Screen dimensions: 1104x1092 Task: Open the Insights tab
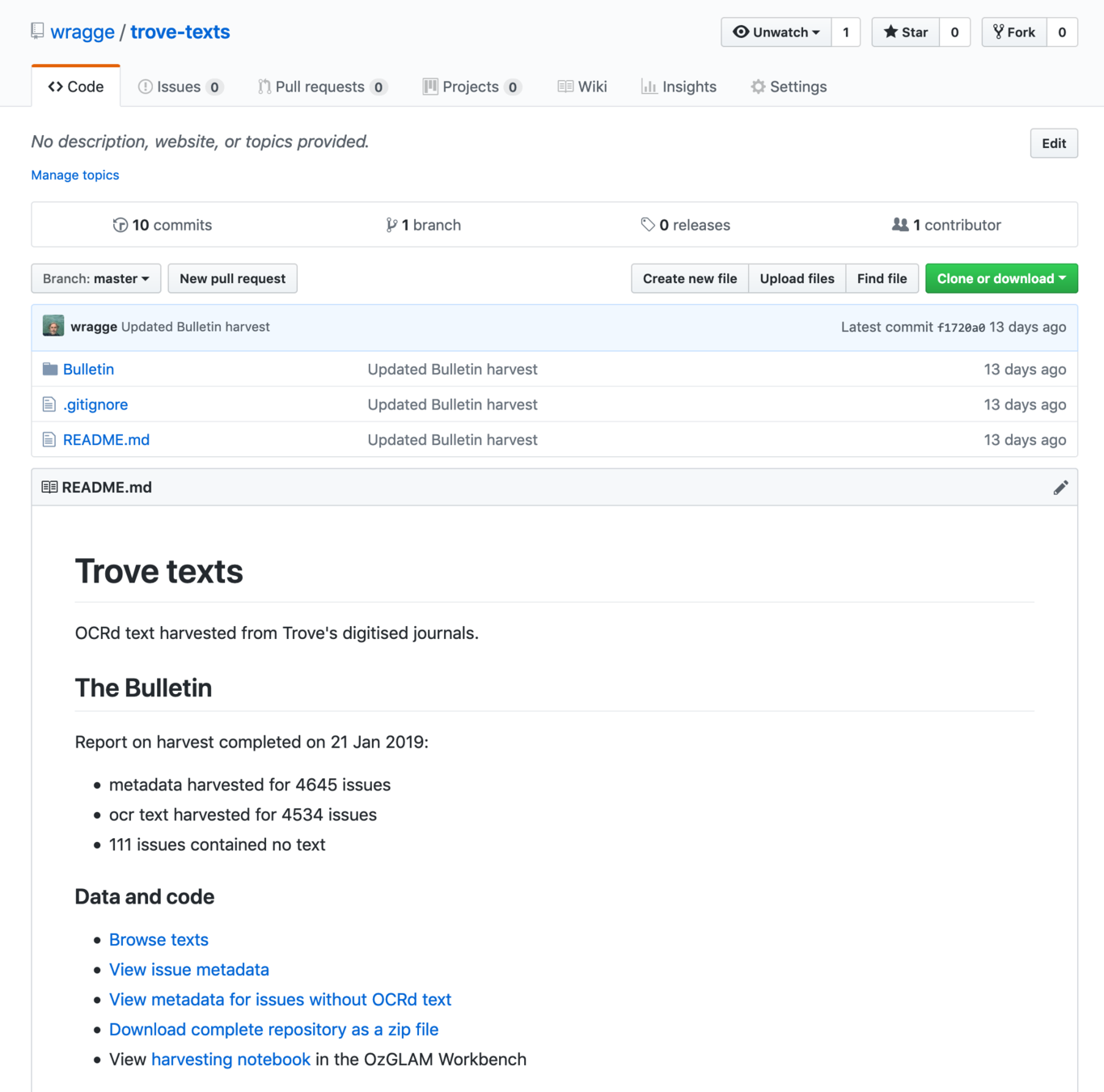[679, 87]
